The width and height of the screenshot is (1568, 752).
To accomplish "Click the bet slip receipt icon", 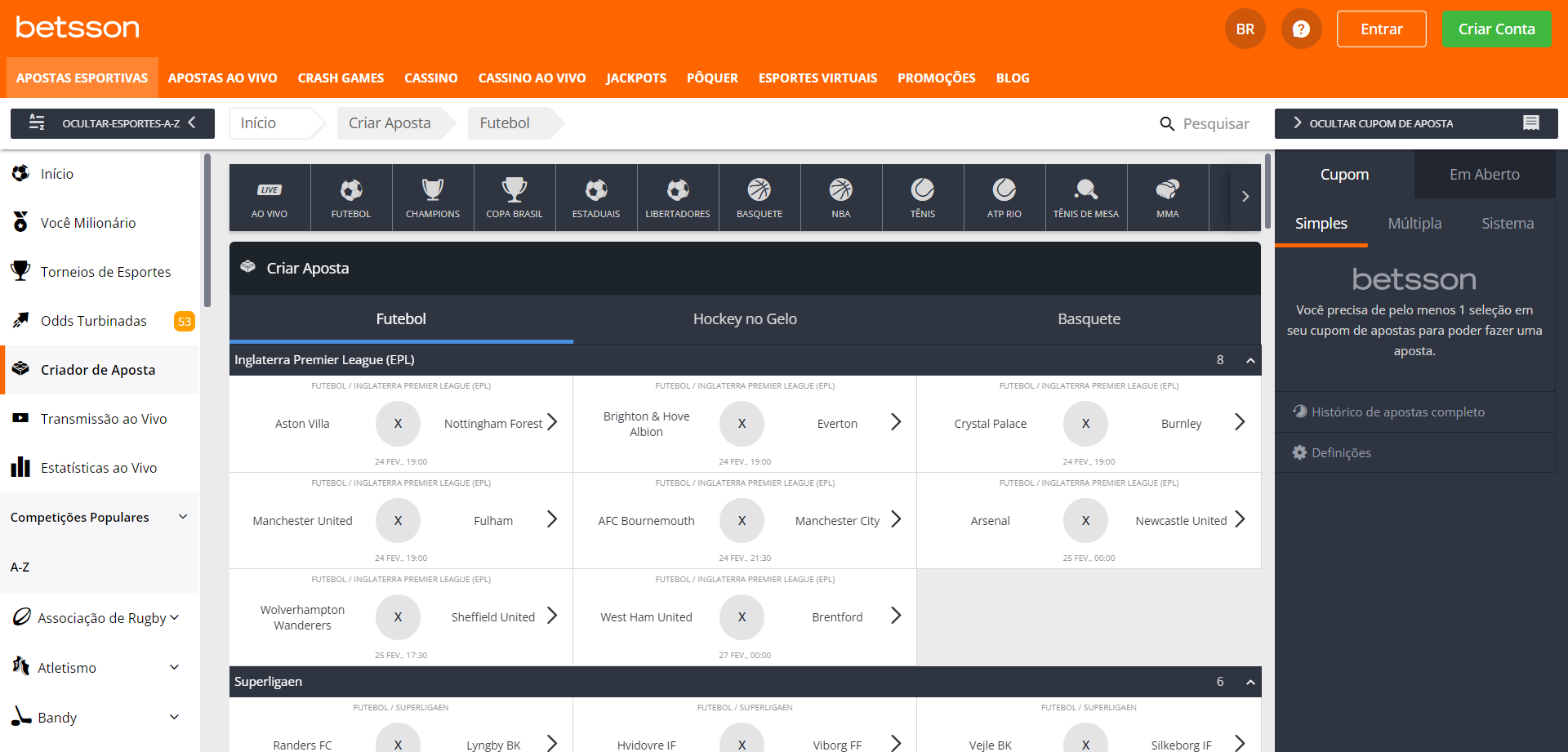I will tap(1531, 122).
